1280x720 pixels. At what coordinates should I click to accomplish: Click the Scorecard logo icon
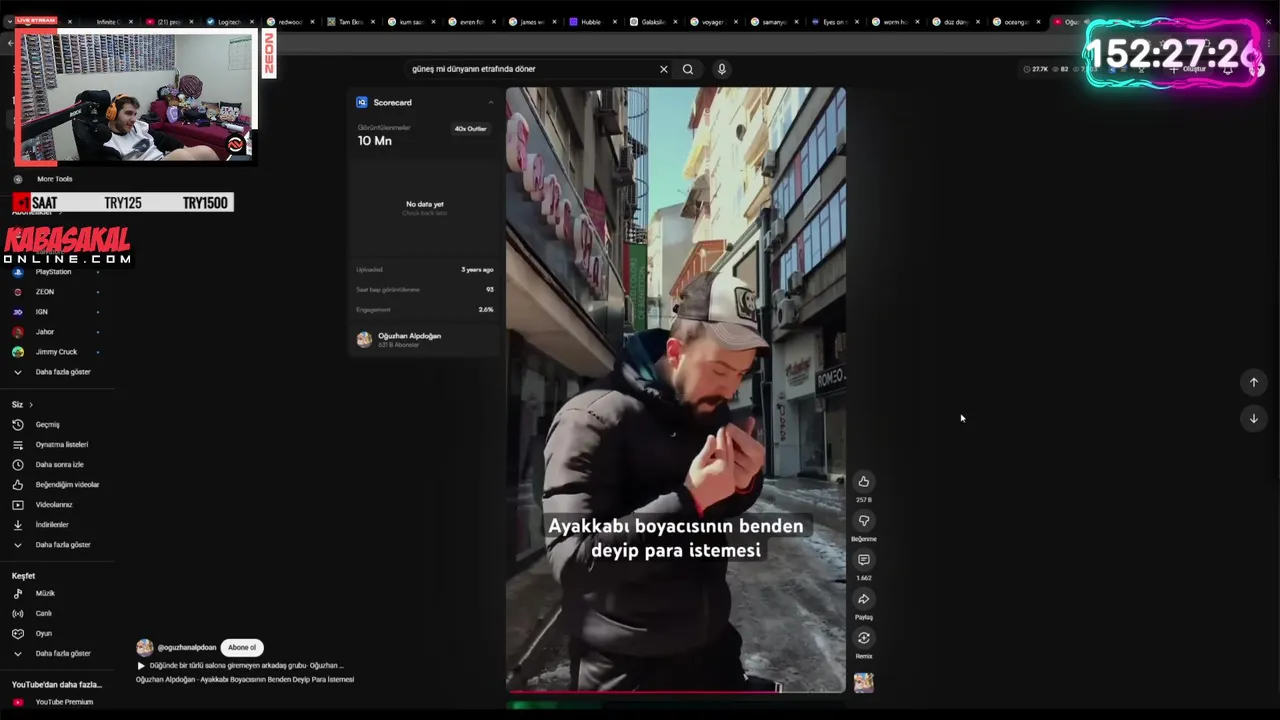362,102
